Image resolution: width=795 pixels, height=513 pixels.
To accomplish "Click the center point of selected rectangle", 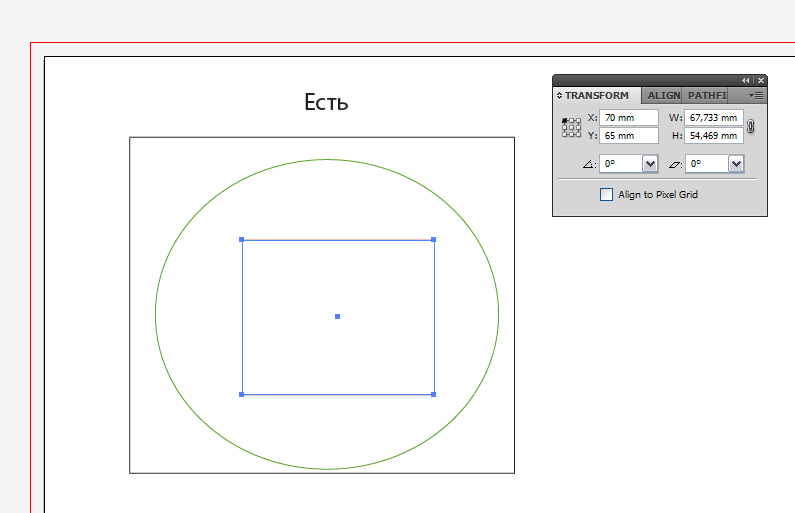I will 338,317.
